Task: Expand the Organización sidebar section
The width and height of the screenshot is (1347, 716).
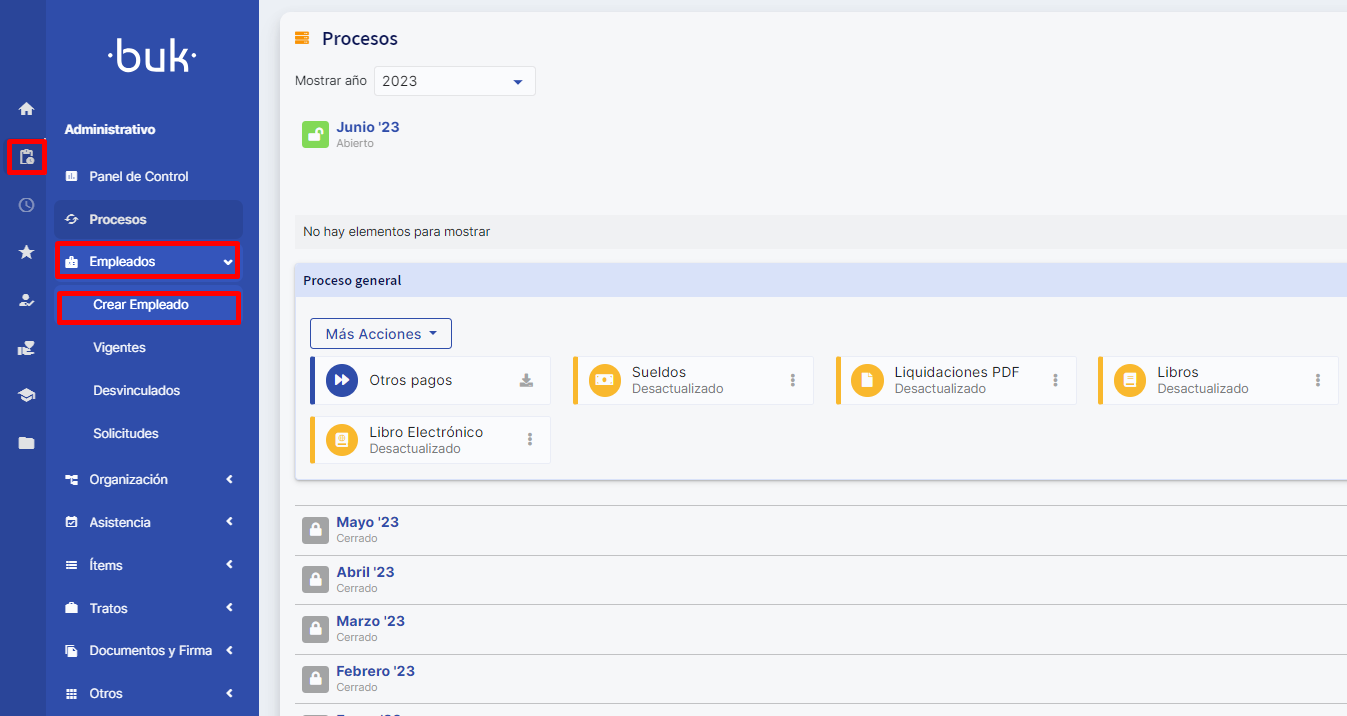Action: click(150, 480)
